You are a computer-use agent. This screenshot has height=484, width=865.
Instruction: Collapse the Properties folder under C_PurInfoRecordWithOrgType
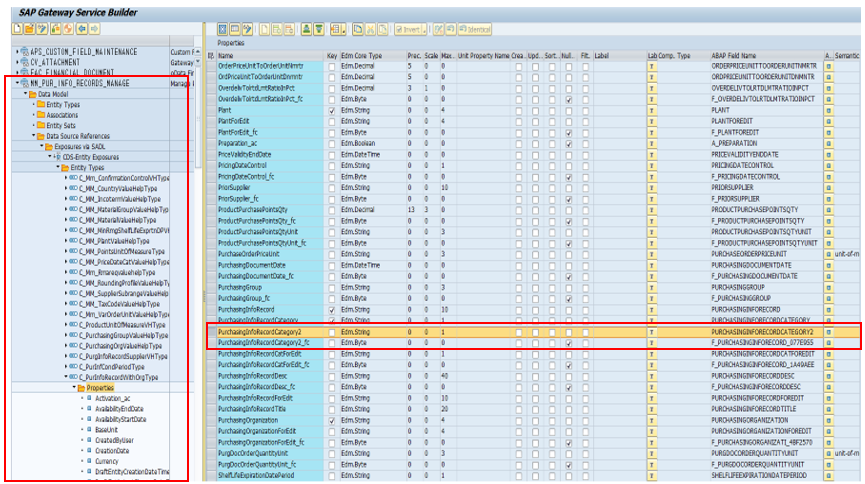point(74,387)
